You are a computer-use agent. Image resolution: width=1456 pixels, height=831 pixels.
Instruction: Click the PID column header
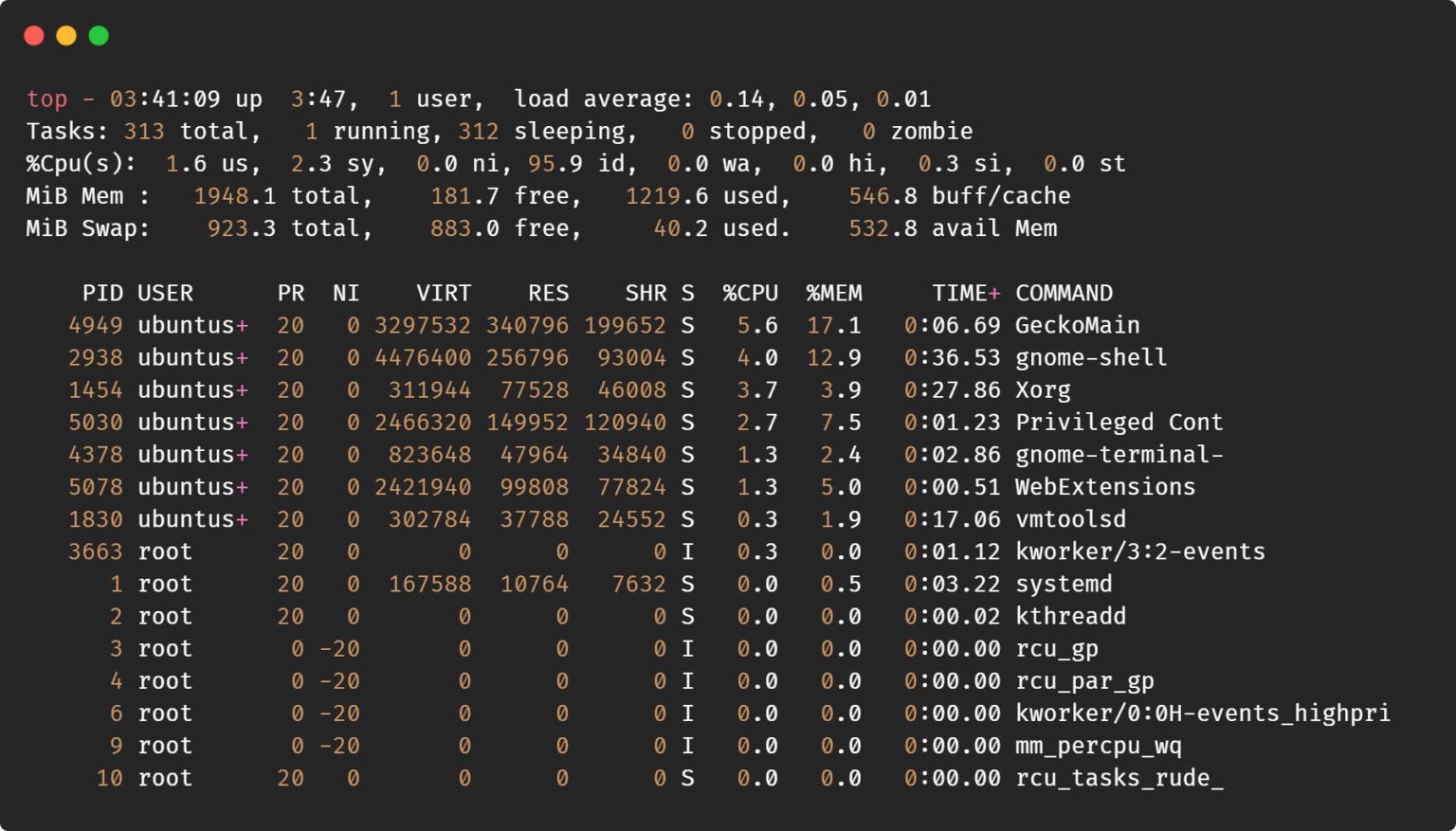pos(103,293)
